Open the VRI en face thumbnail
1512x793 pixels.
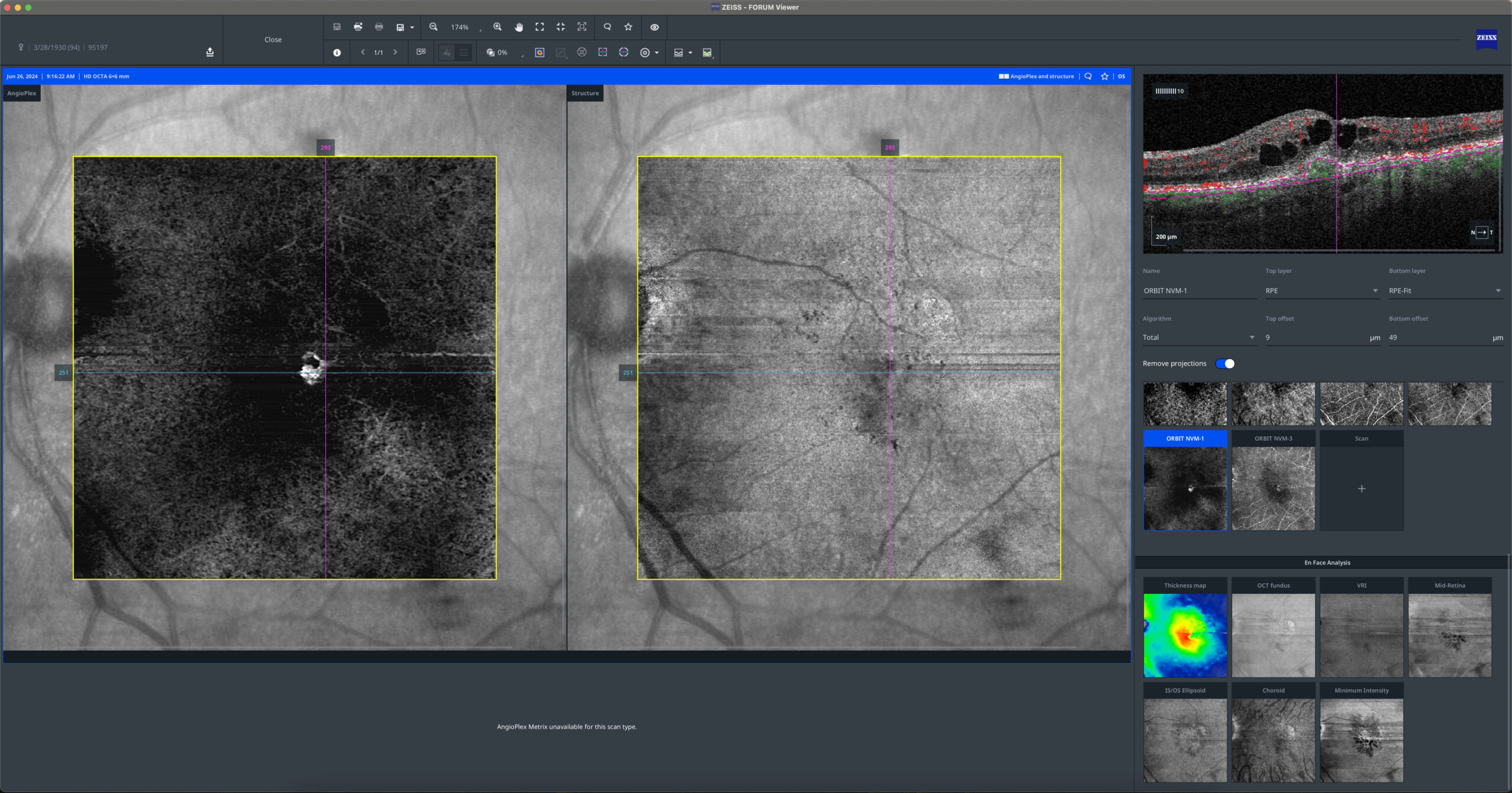1361,628
